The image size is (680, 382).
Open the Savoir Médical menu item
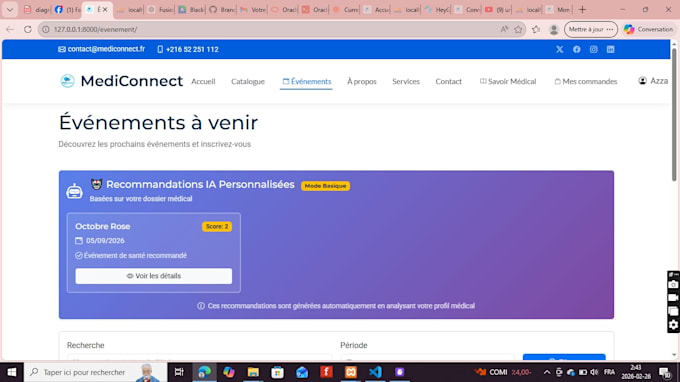point(508,82)
